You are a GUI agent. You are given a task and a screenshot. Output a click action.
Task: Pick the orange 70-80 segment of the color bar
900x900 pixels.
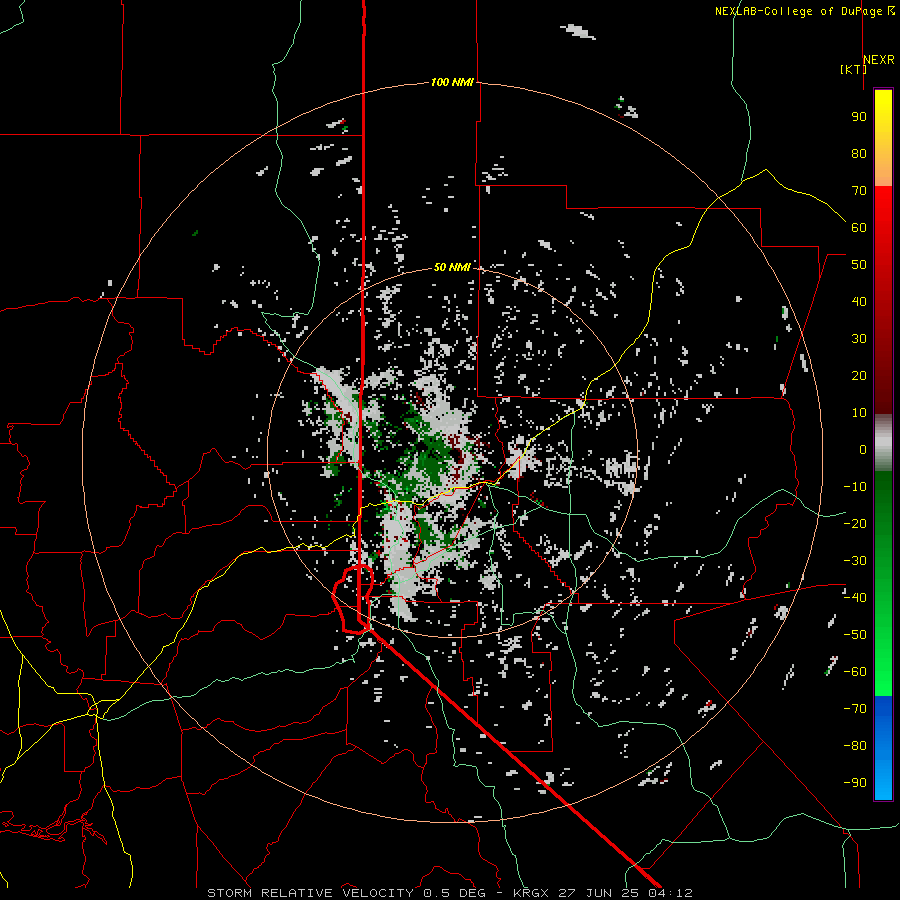[x=883, y=169]
